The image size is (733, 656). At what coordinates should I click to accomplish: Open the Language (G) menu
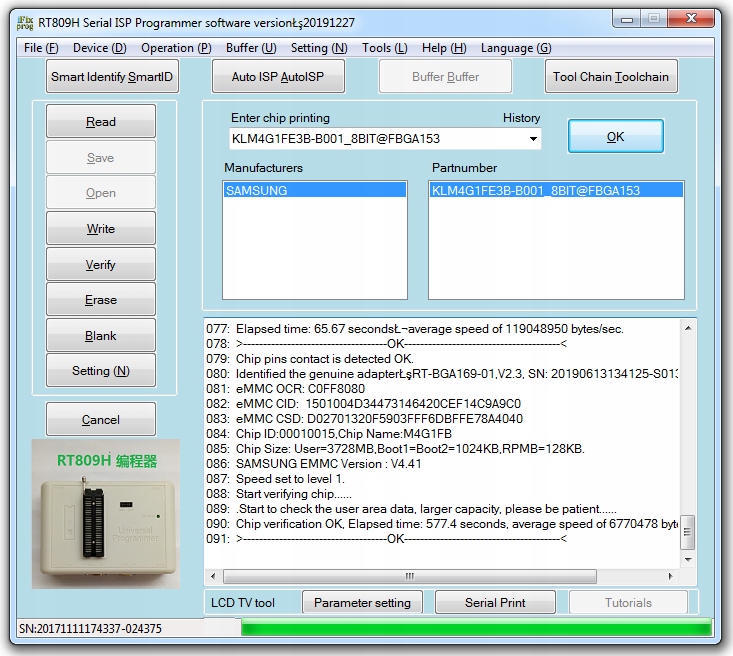516,48
